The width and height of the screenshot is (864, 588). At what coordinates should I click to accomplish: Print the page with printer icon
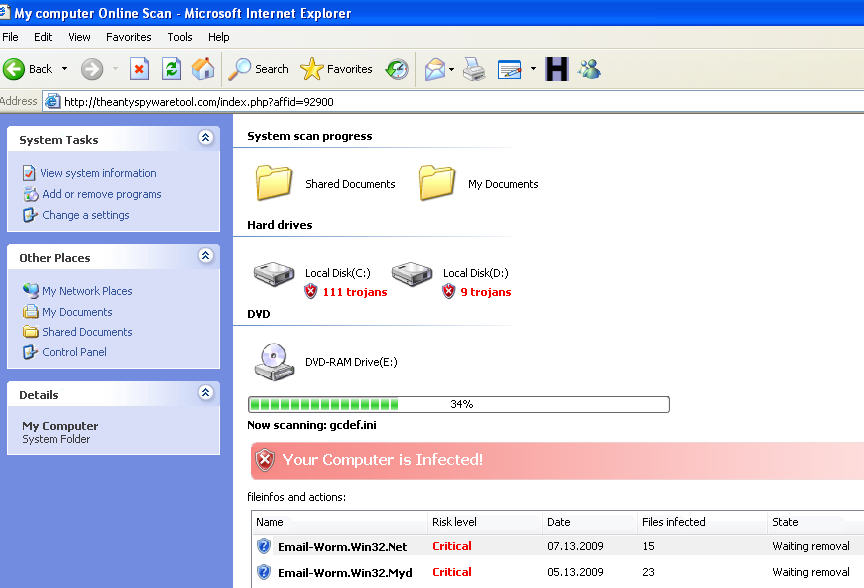point(474,69)
